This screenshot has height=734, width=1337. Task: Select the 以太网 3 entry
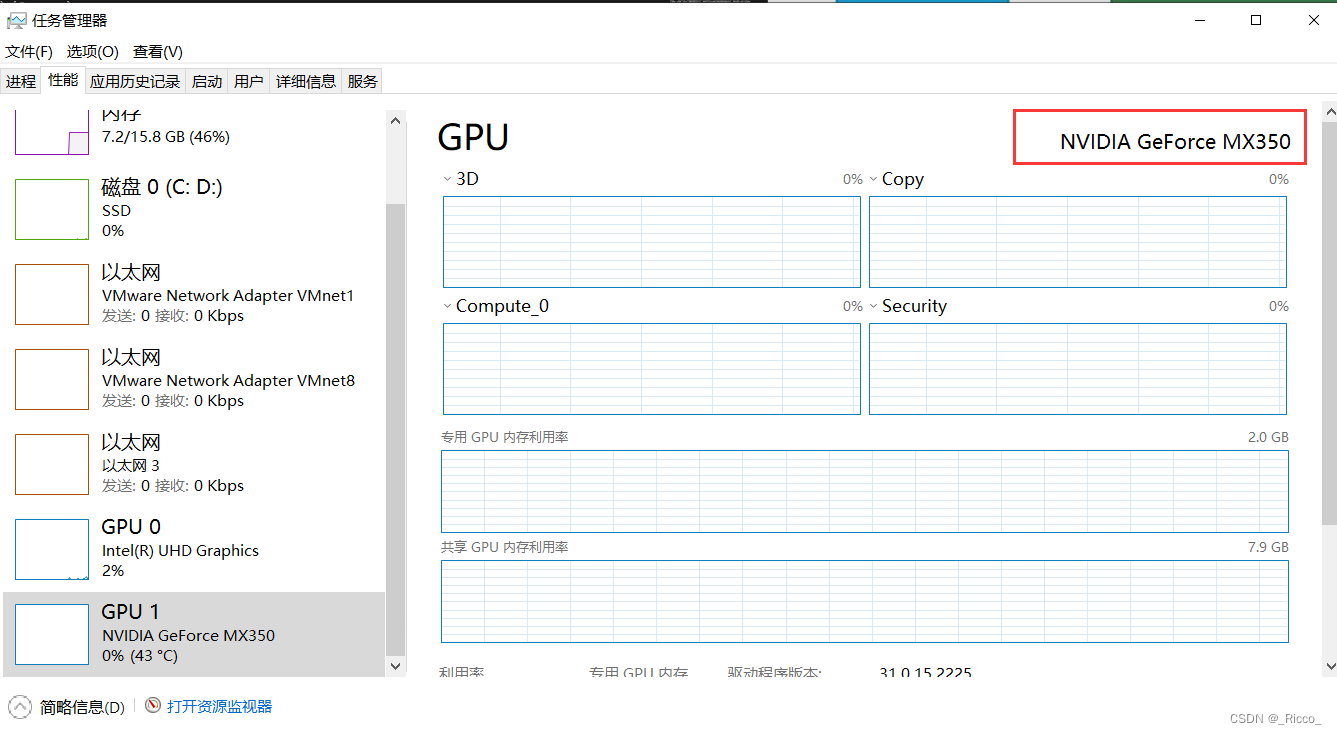[194, 464]
